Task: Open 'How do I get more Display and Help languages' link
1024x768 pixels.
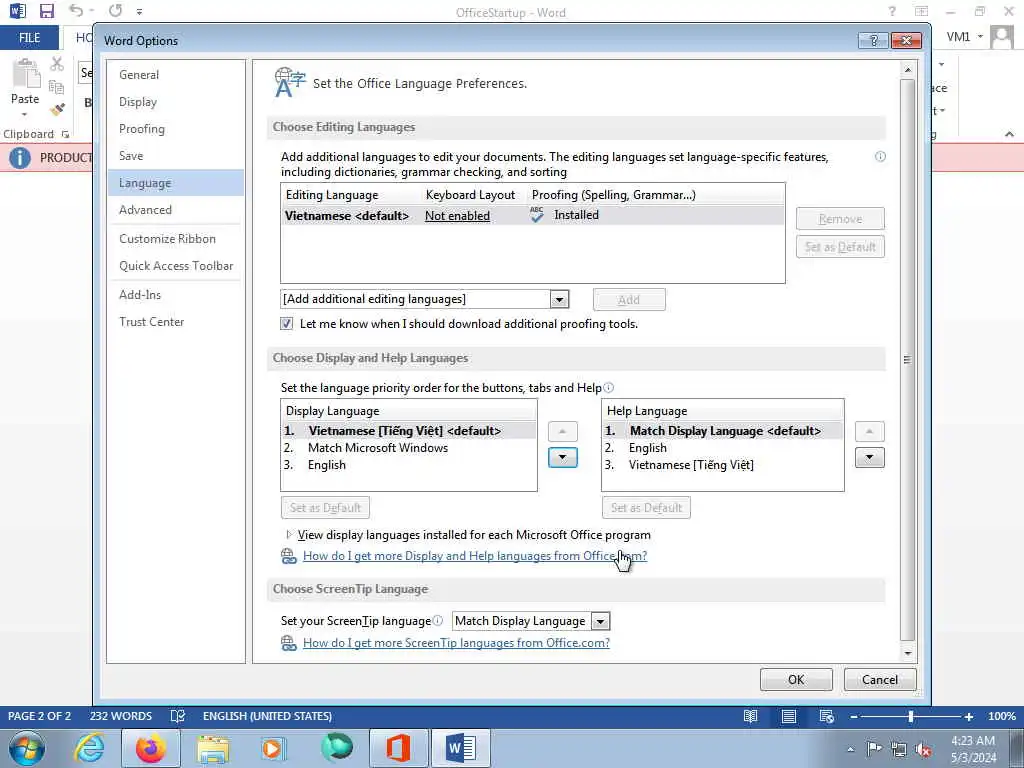Action: (475, 556)
